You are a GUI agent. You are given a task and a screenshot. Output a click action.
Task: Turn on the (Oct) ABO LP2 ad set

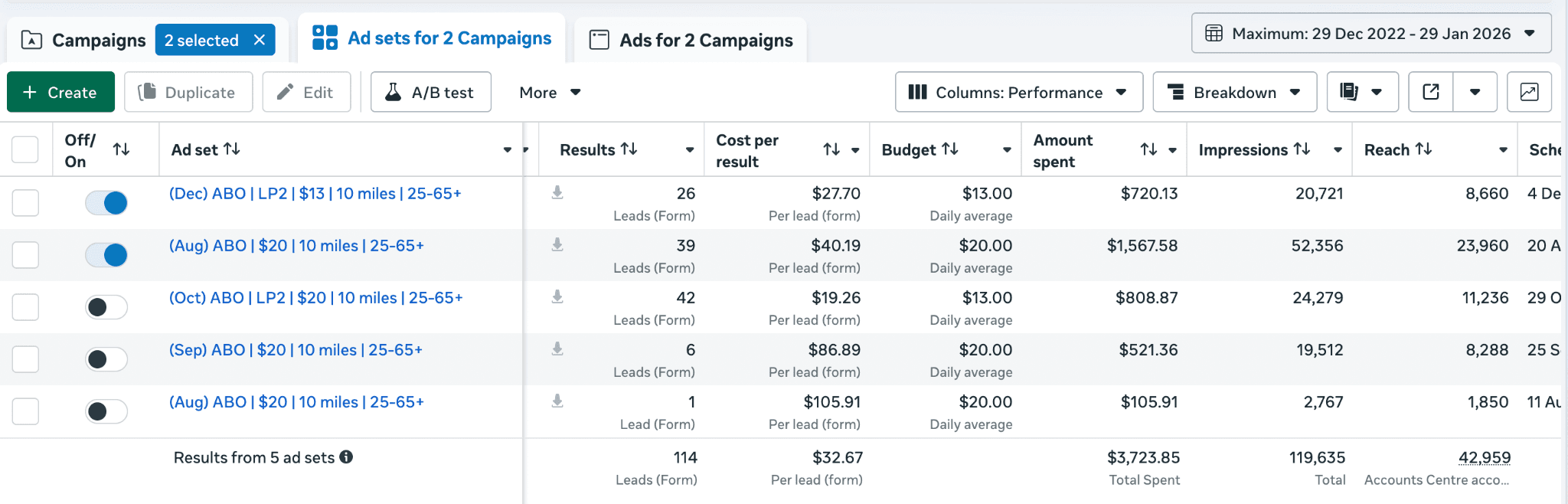(x=106, y=307)
